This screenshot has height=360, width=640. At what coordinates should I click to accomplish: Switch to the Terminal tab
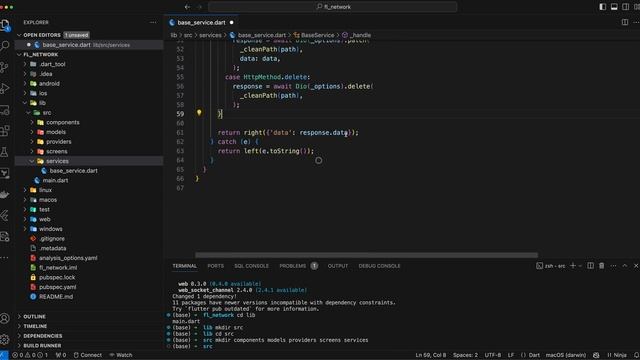tap(184, 266)
